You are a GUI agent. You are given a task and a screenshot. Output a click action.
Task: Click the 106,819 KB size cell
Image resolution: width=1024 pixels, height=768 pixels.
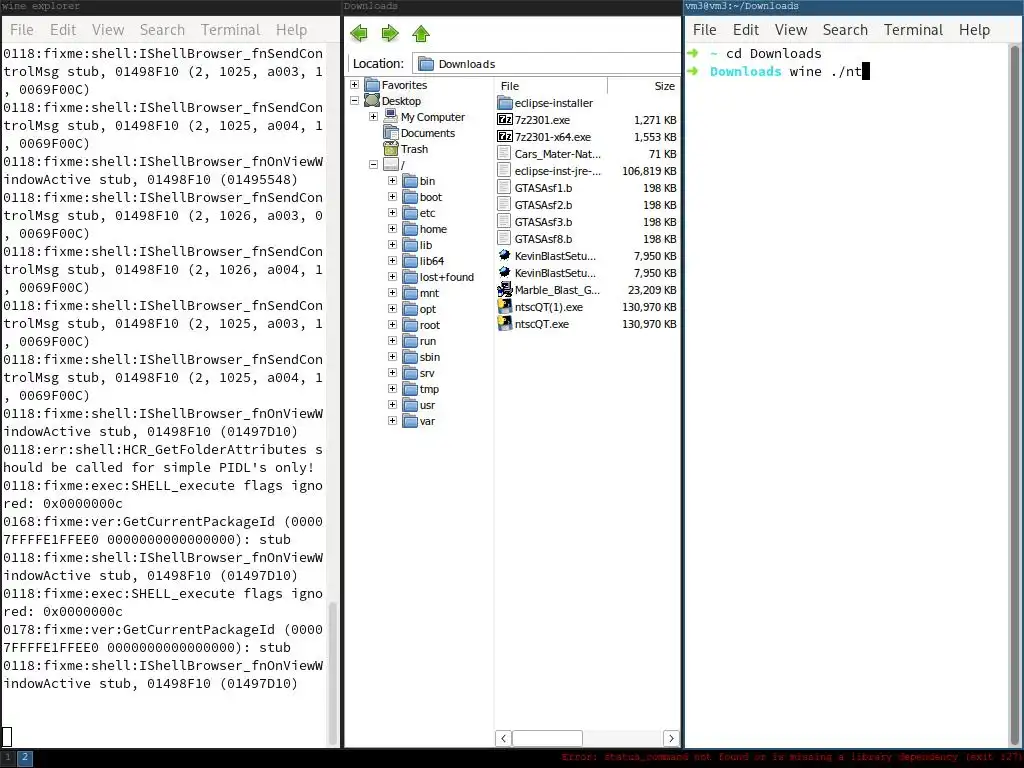(649, 170)
